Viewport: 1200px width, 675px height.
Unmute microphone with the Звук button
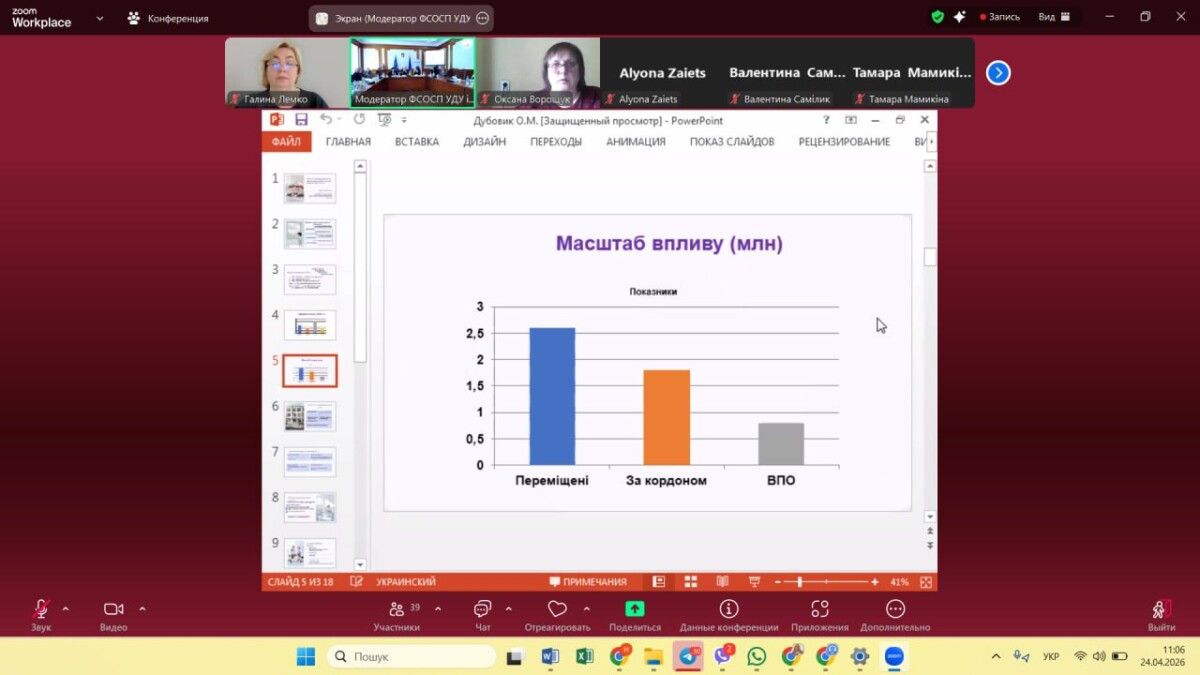pyautogui.click(x=41, y=609)
